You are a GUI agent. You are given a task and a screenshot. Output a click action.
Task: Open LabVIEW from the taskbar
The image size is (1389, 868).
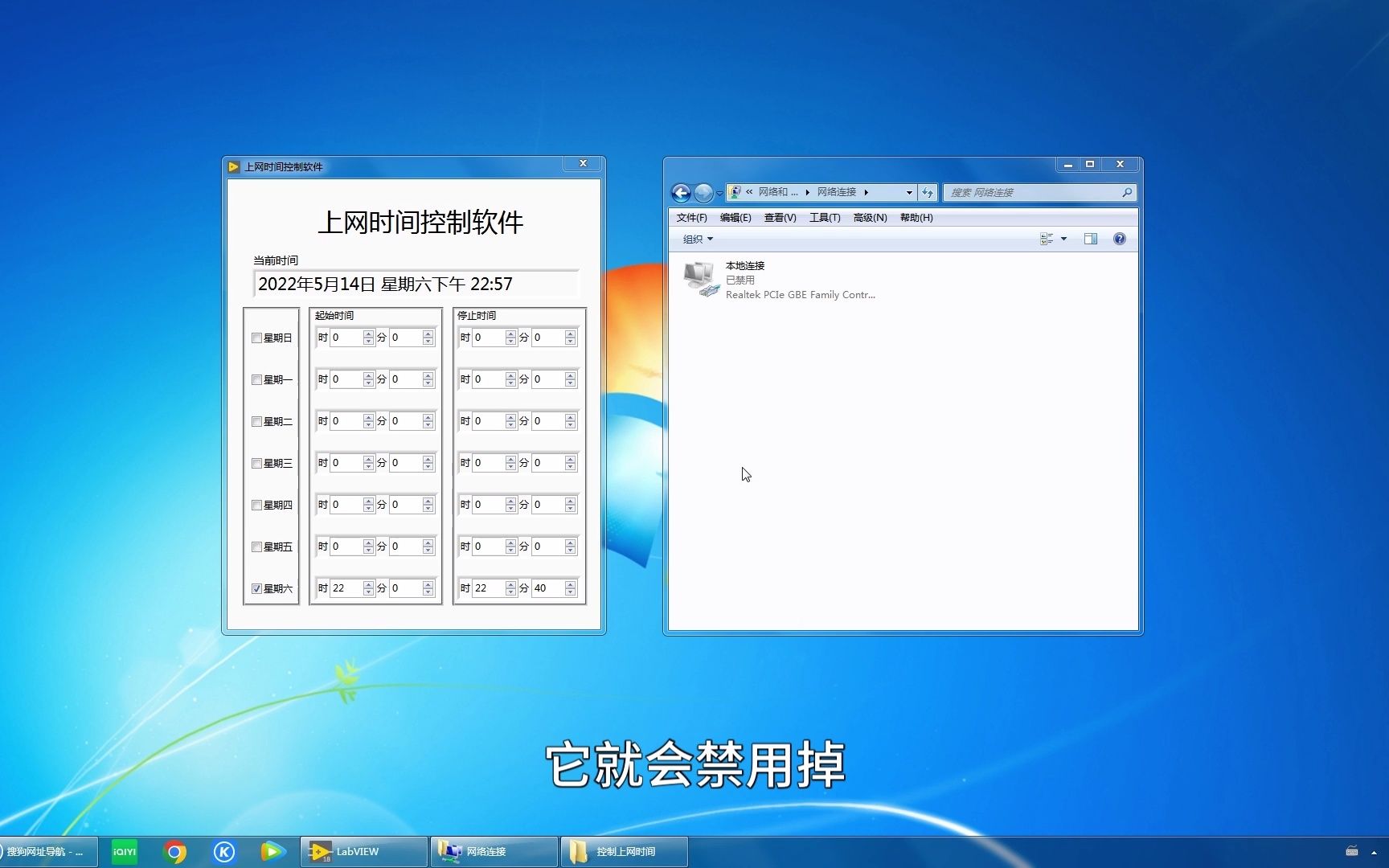point(361,851)
